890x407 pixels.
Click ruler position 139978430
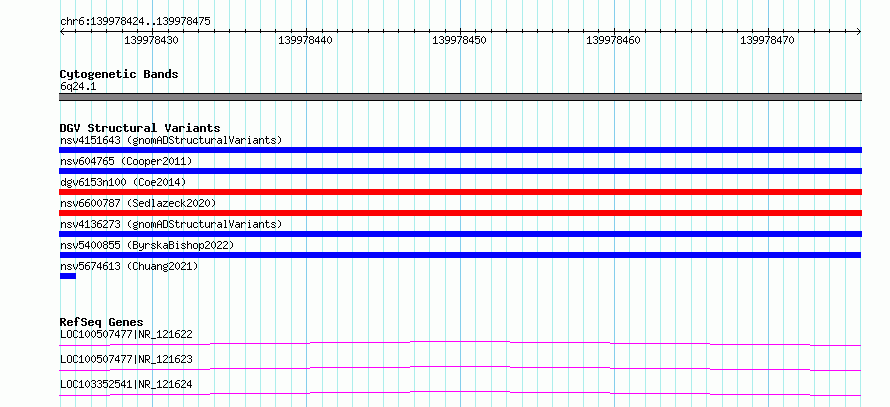151,40
